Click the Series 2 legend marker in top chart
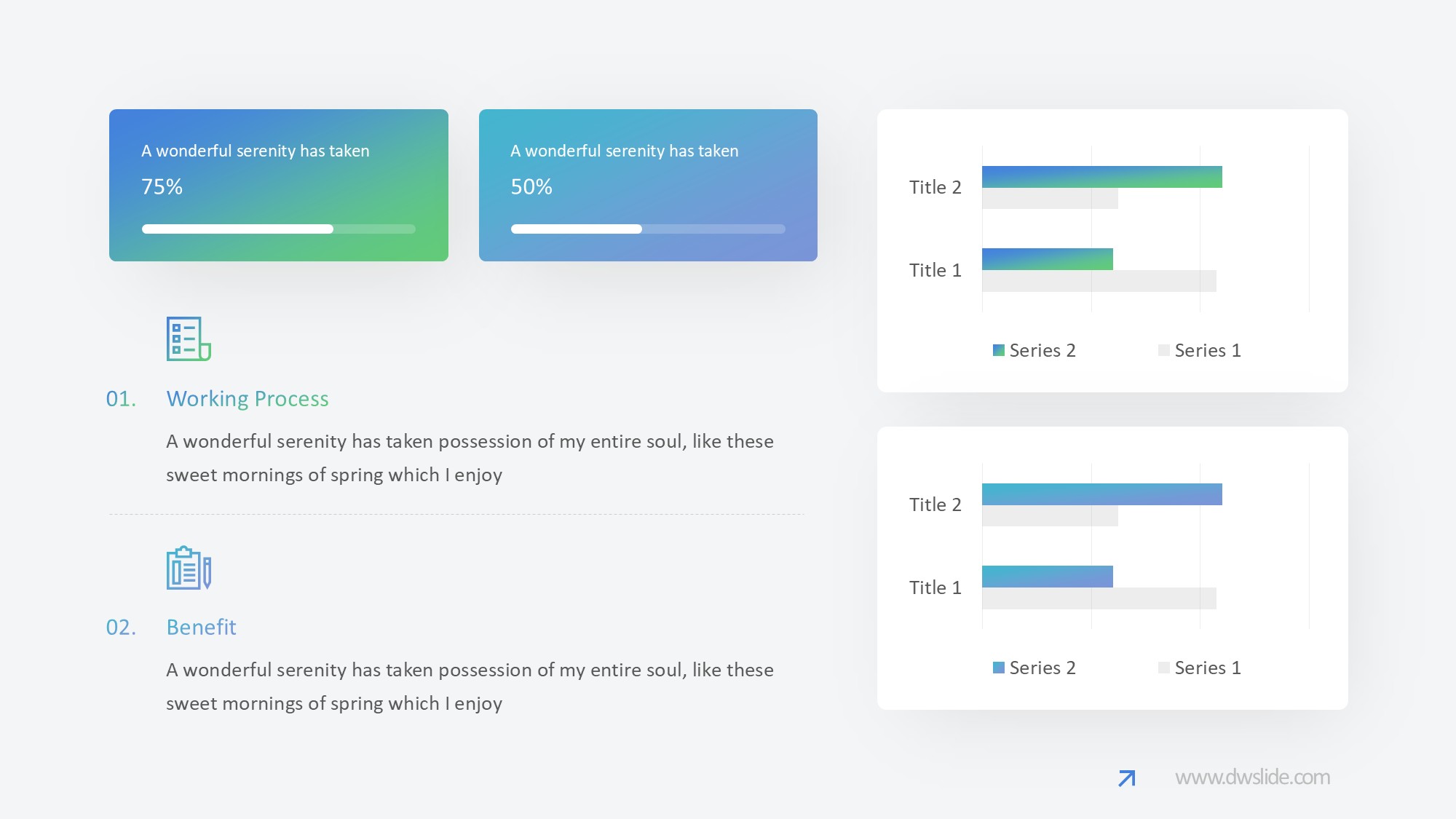Image resolution: width=1456 pixels, height=819 pixels. coord(999,350)
